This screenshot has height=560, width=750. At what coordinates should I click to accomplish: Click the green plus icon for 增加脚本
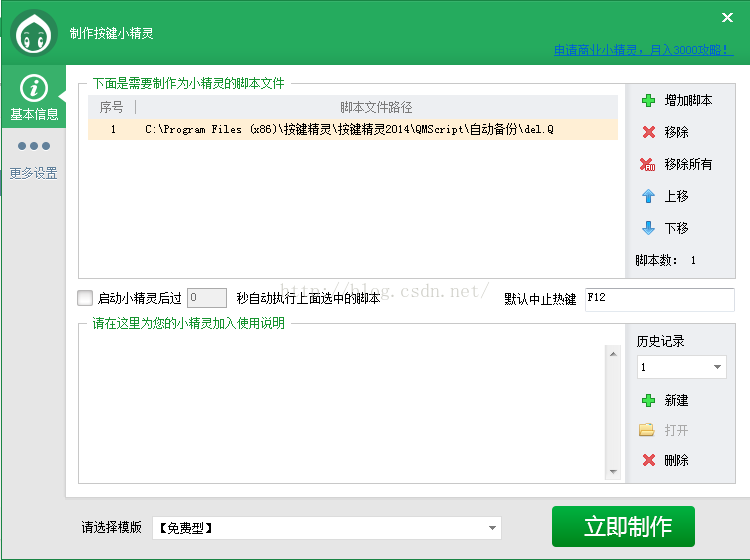point(648,100)
